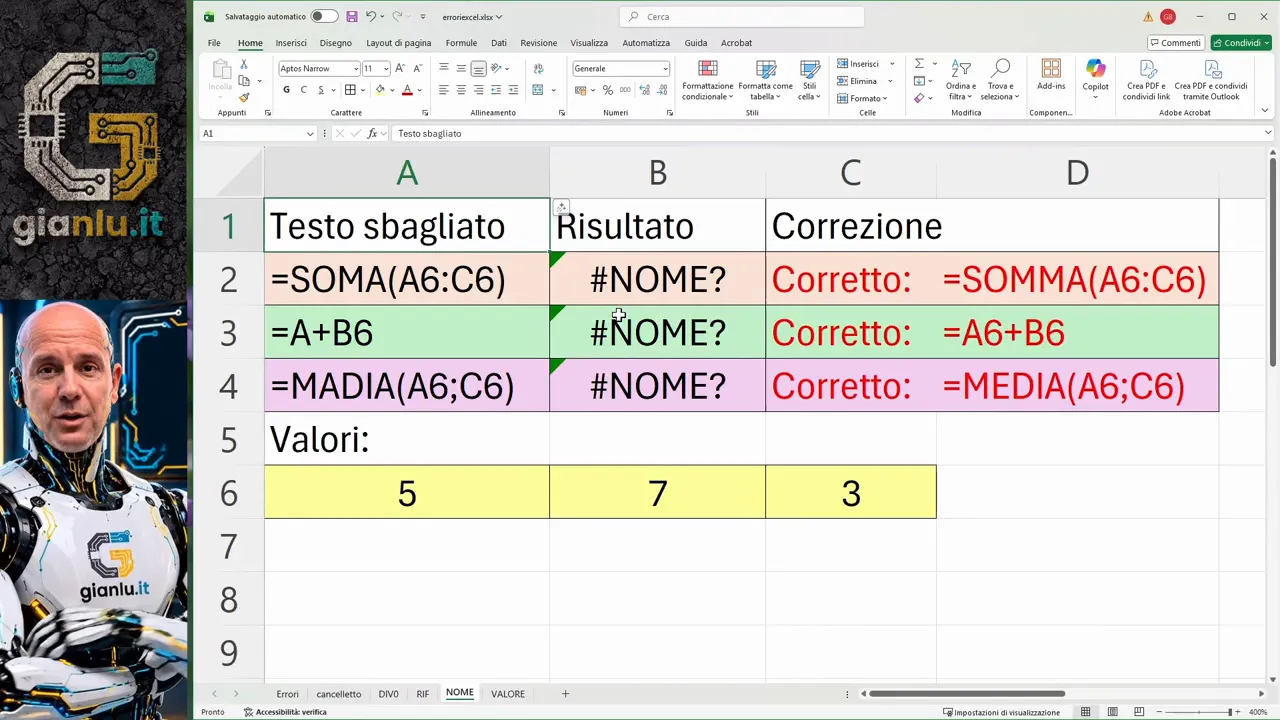This screenshot has width=1280, height=720.
Task: Click the Save icon in title bar
Action: (x=351, y=17)
